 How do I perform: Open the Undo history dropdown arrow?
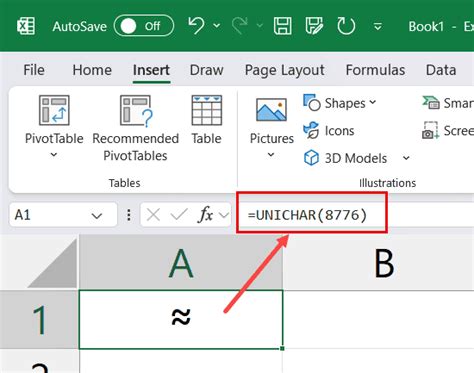217,26
